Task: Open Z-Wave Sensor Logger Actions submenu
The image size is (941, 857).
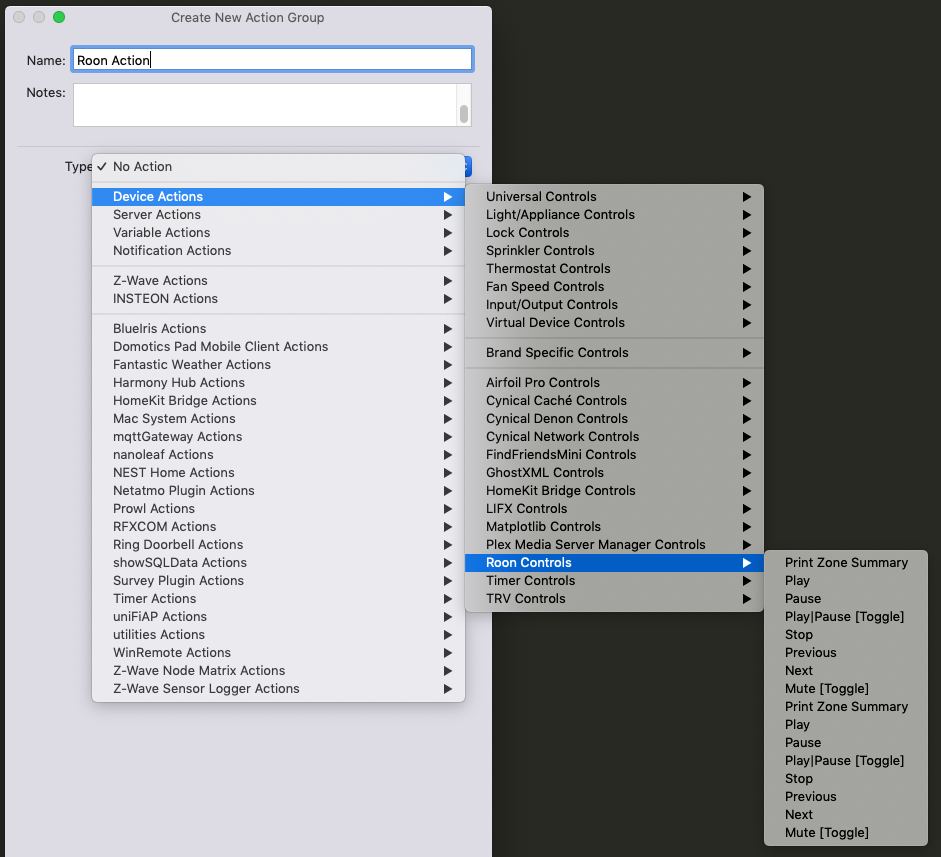Action: (278, 689)
